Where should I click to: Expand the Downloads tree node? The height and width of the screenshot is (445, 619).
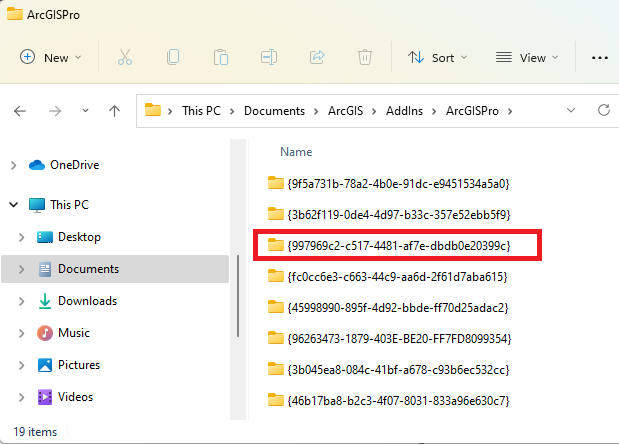click(21, 301)
